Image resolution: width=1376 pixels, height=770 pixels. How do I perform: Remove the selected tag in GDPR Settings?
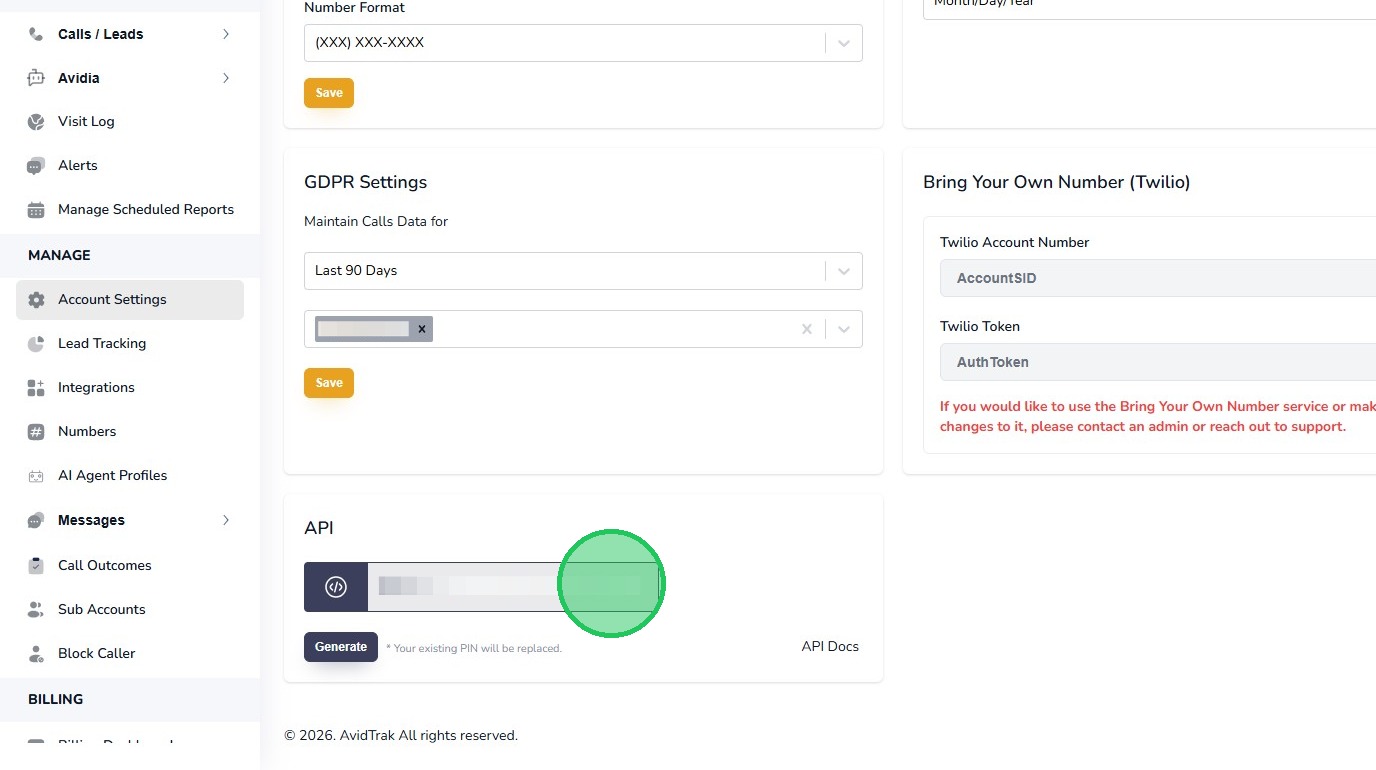coord(422,329)
